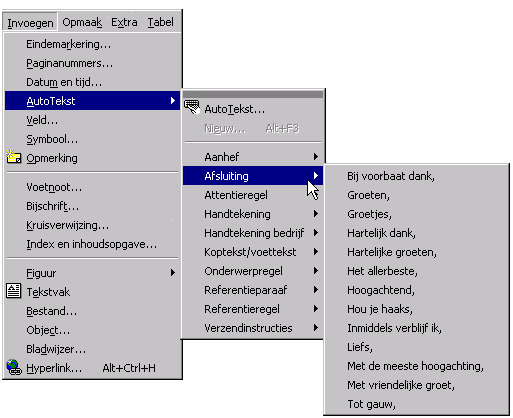Click the Opmerking note icon
The image size is (513, 418).
(14, 156)
